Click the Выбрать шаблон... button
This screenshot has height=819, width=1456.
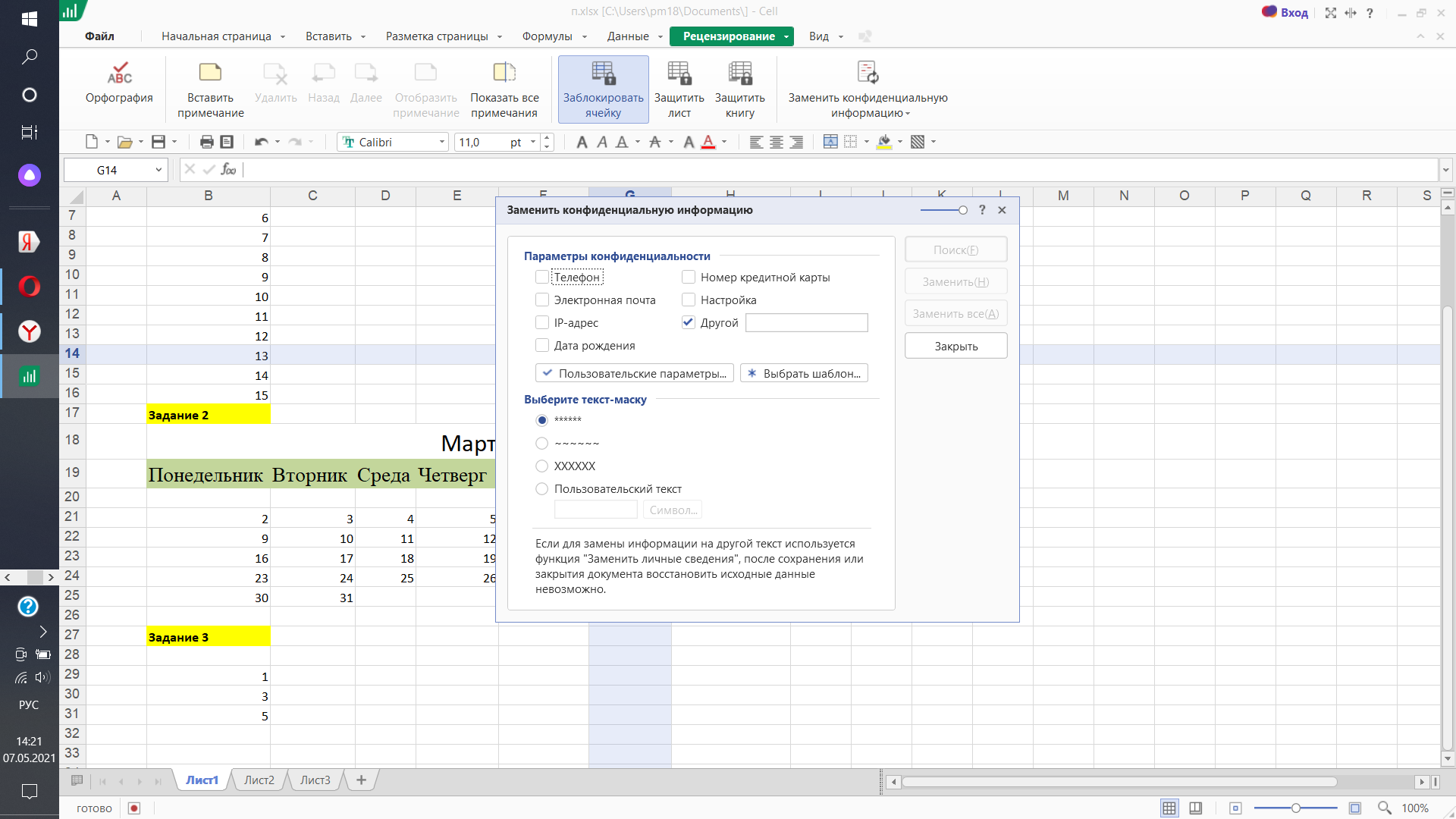pyautogui.click(x=804, y=373)
